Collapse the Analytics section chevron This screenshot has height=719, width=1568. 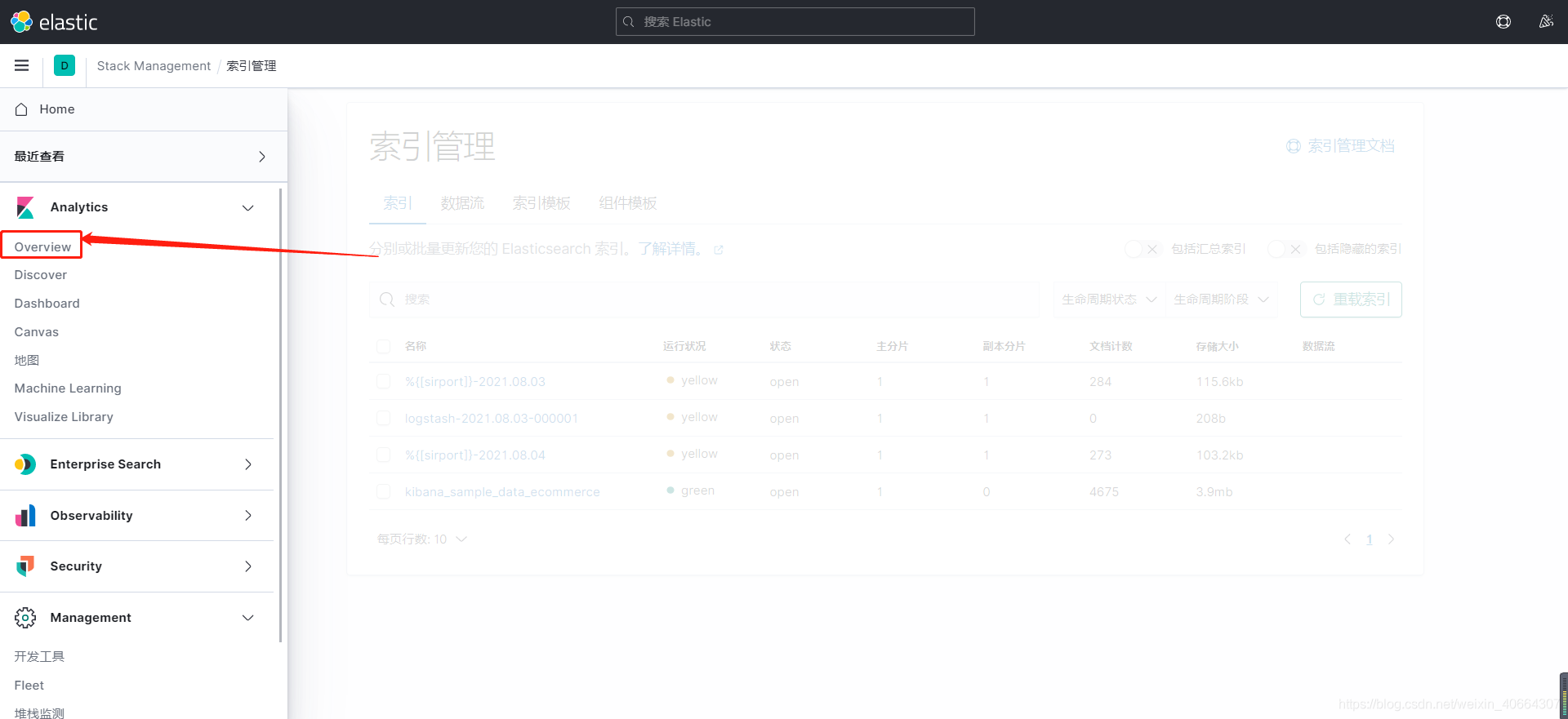coord(248,208)
